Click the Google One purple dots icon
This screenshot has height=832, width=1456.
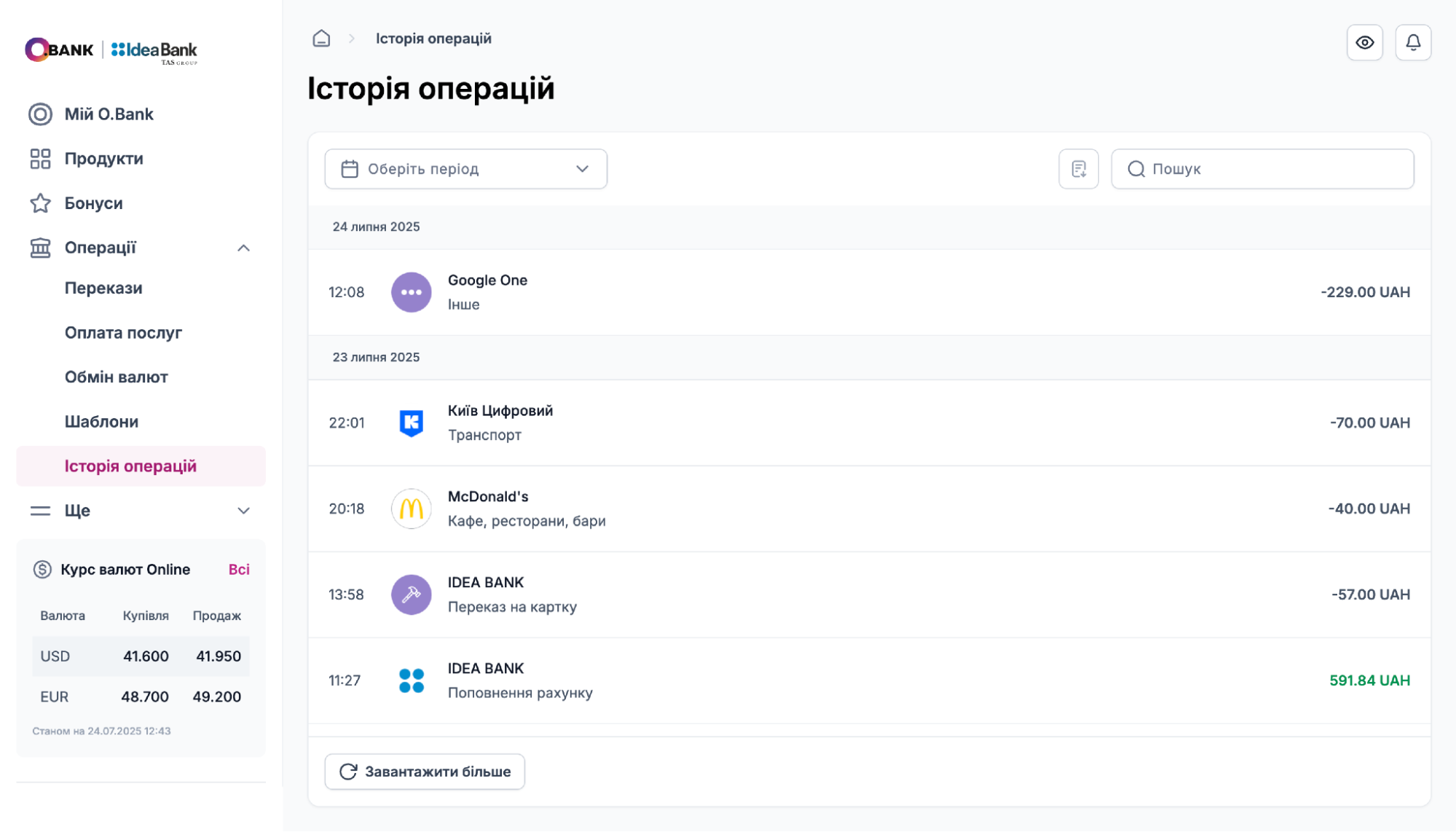click(412, 292)
